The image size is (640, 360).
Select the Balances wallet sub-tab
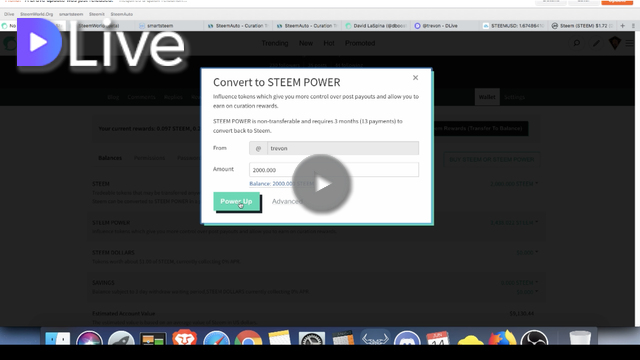[x=110, y=158]
